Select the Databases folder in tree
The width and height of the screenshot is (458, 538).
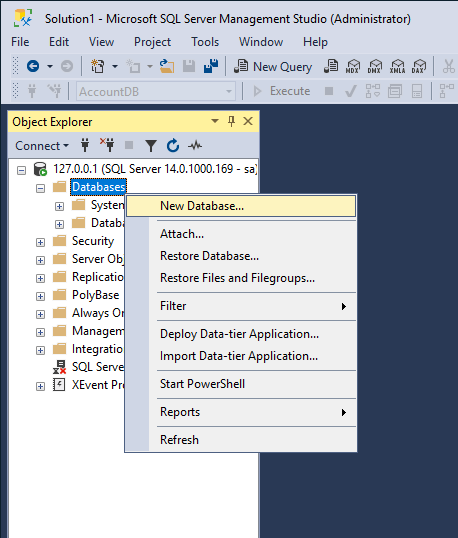tap(98, 187)
